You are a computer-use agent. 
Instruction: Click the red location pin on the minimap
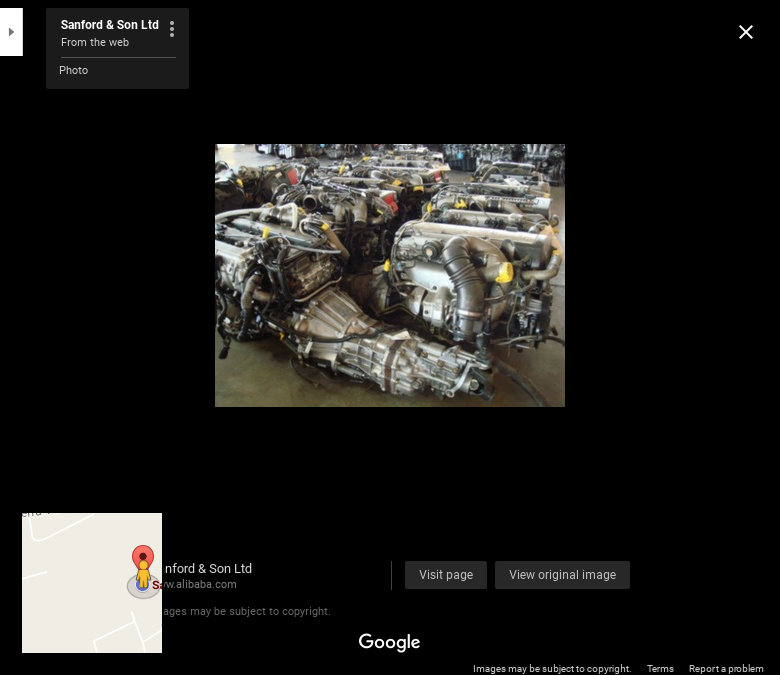(143, 556)
